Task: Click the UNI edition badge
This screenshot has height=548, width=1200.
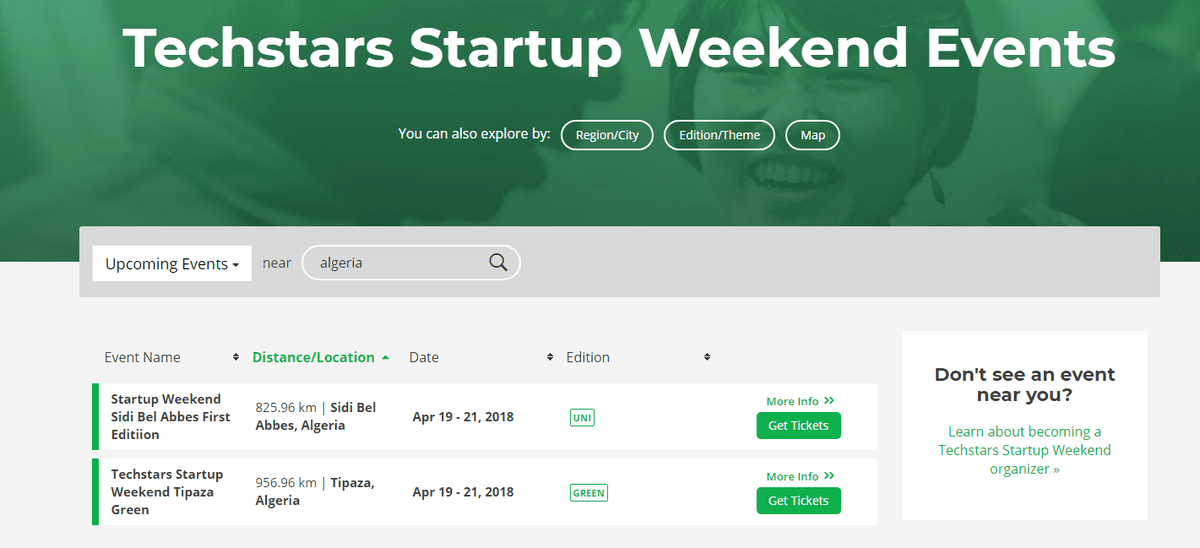Action: (x=582, y=417)
